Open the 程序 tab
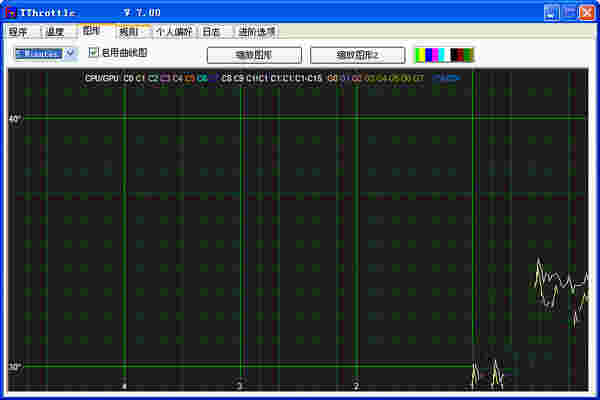Image resolution: width=600 pixels, height=400 pixels. click(x=18, y=32)
